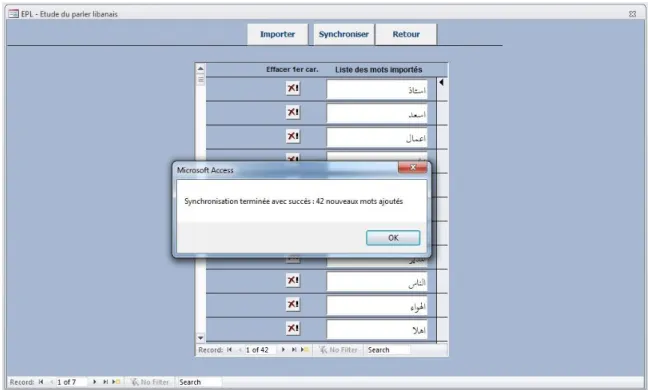The image size is (648, 390).
Task: Go to first record in main form navigator
Action: pos(41,382)
